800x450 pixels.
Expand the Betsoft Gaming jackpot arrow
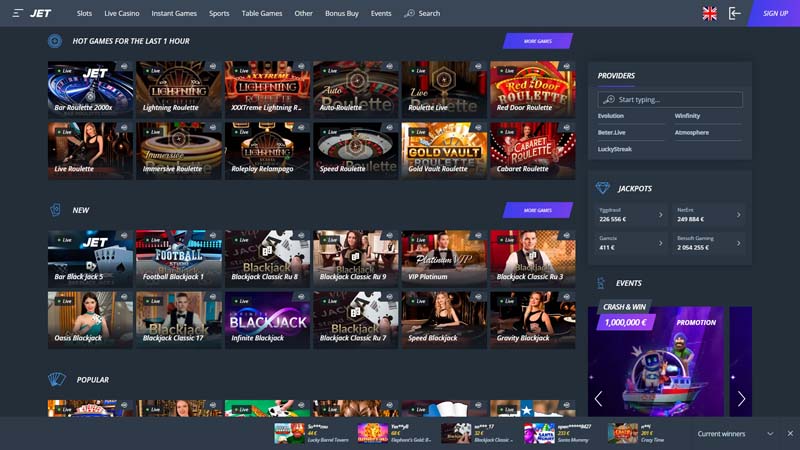point(738,243)
